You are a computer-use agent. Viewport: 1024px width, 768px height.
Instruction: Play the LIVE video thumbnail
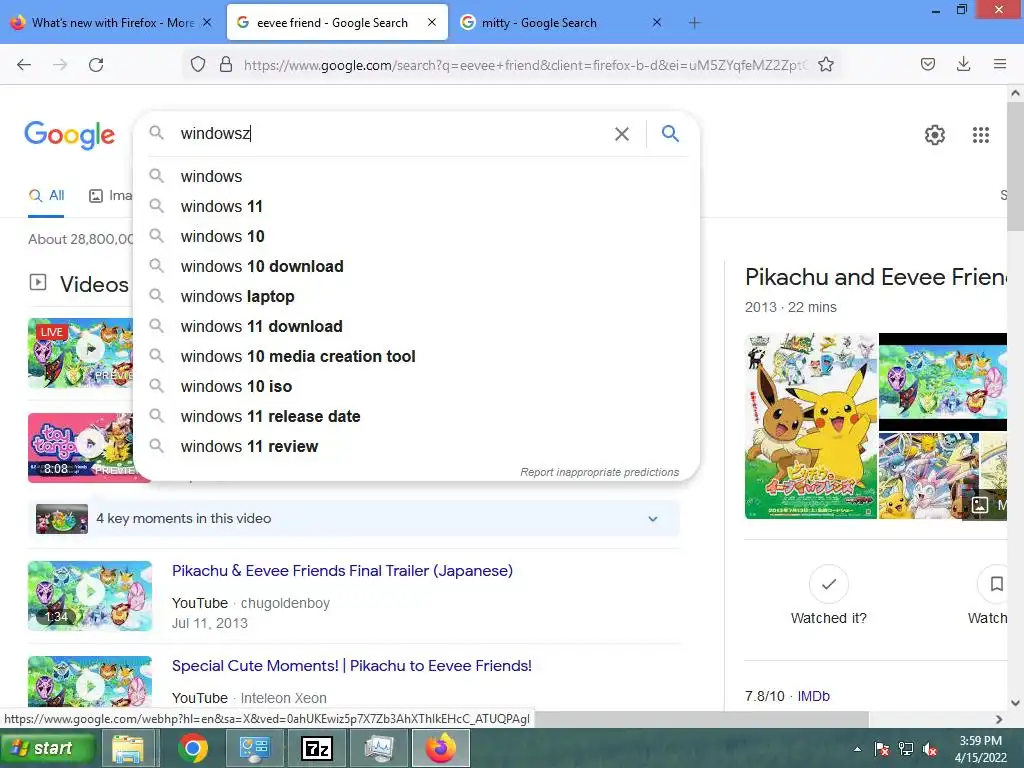[x=80, y=353]
